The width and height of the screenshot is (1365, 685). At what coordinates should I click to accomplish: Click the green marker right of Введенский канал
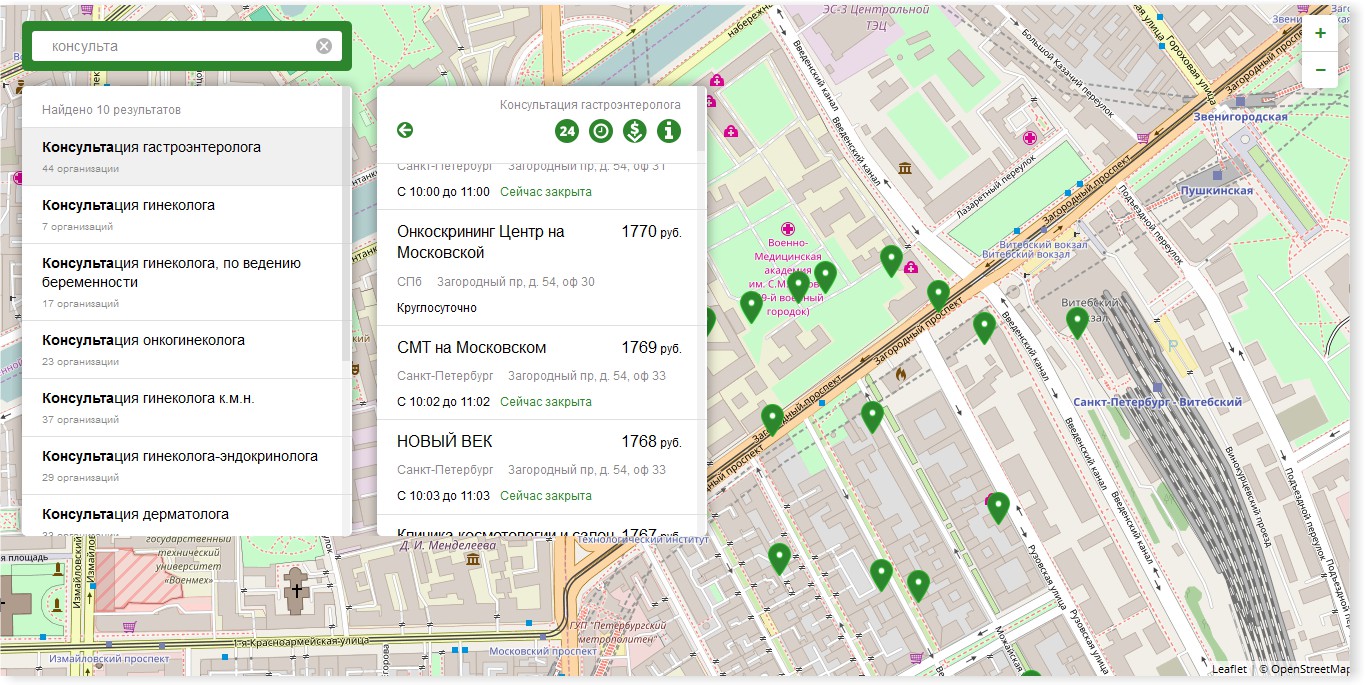pyautogui.click(x=984, y=328)
